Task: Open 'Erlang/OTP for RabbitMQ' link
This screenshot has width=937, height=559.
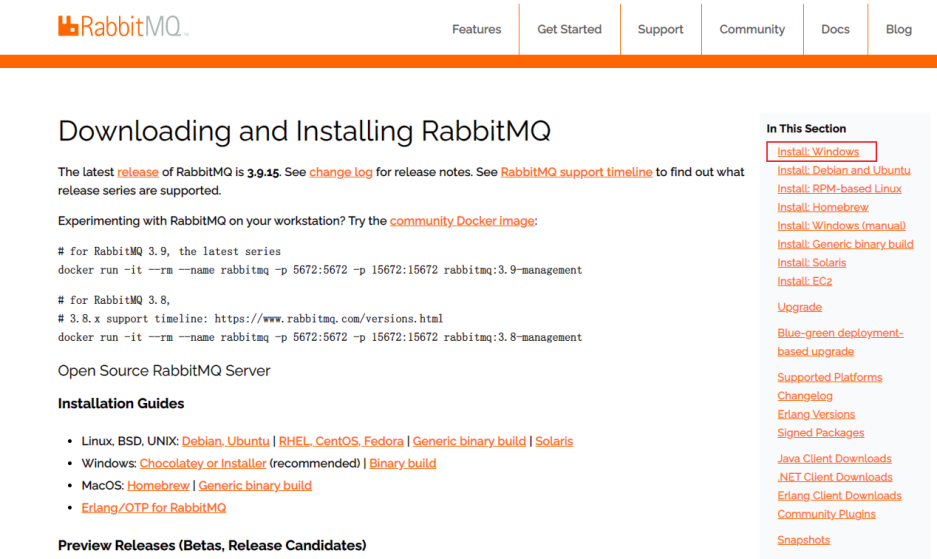Action: (x=154, y=508)
